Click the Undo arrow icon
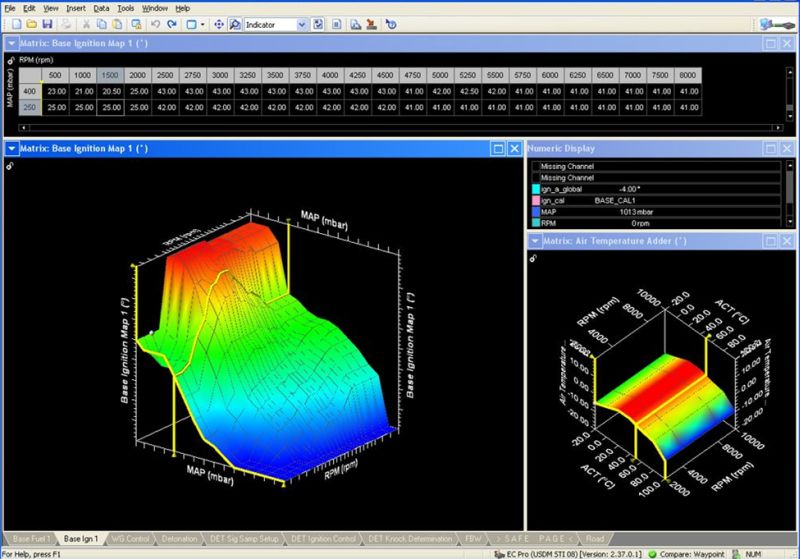Screen dimensions: 800x559 coord(155,23)
